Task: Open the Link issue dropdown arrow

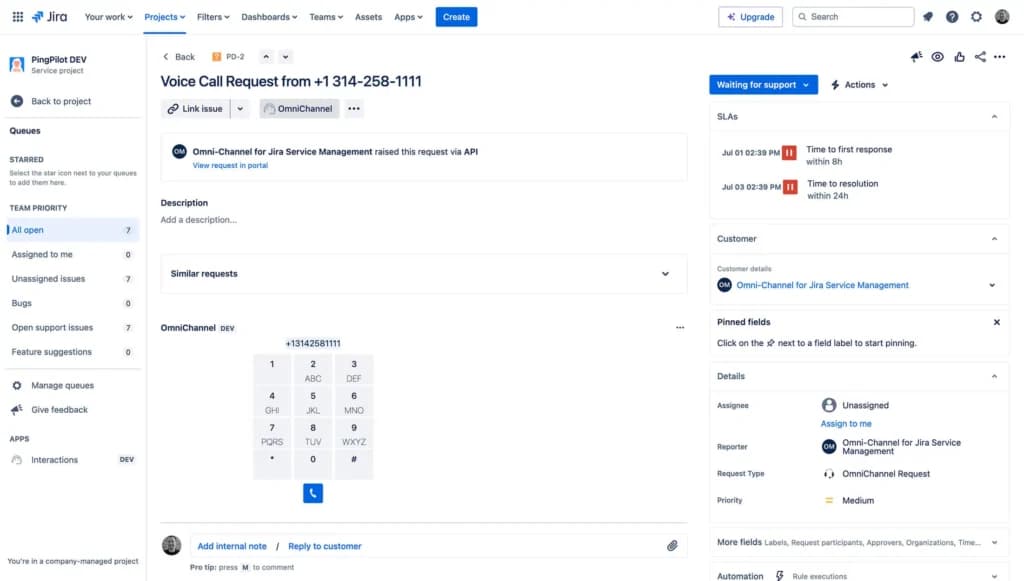Action: click(240, 109)
